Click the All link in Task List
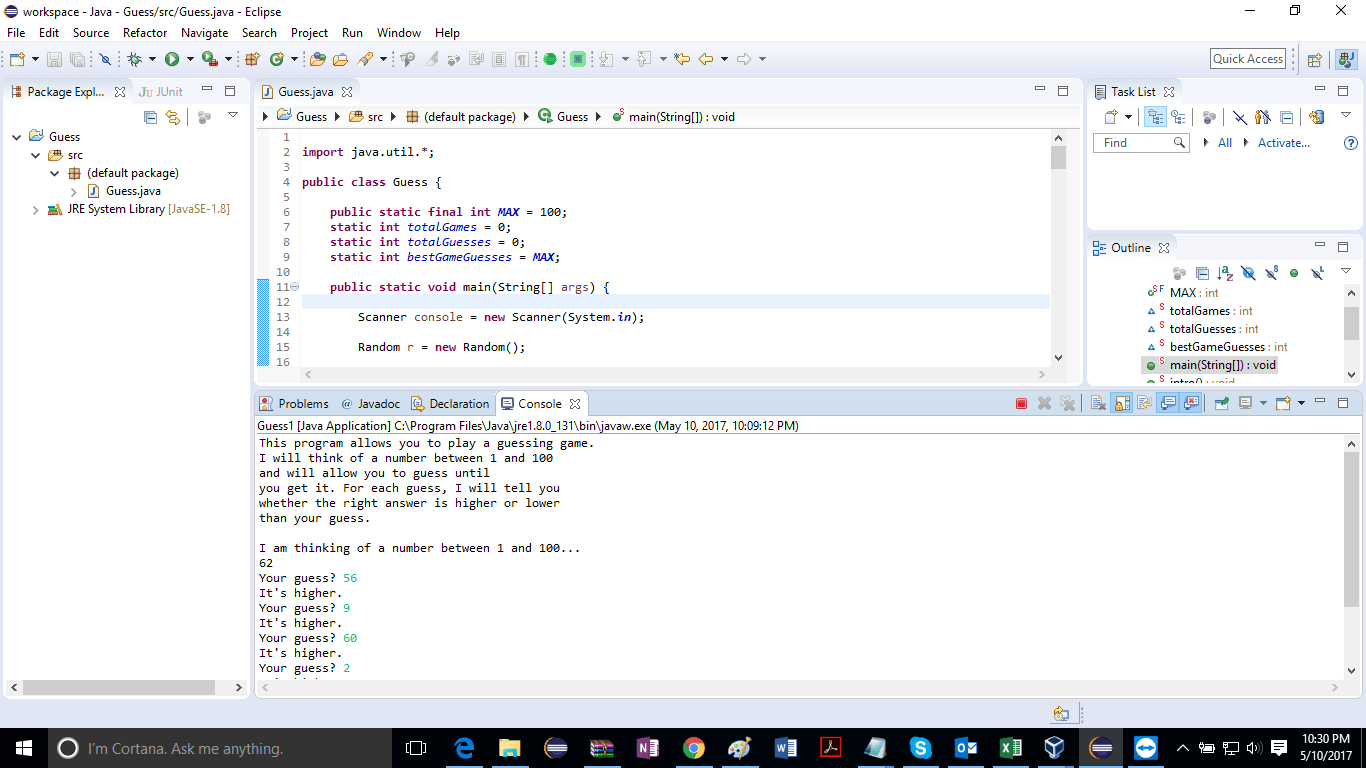The image size is (1366, 768). (1225, 143)
